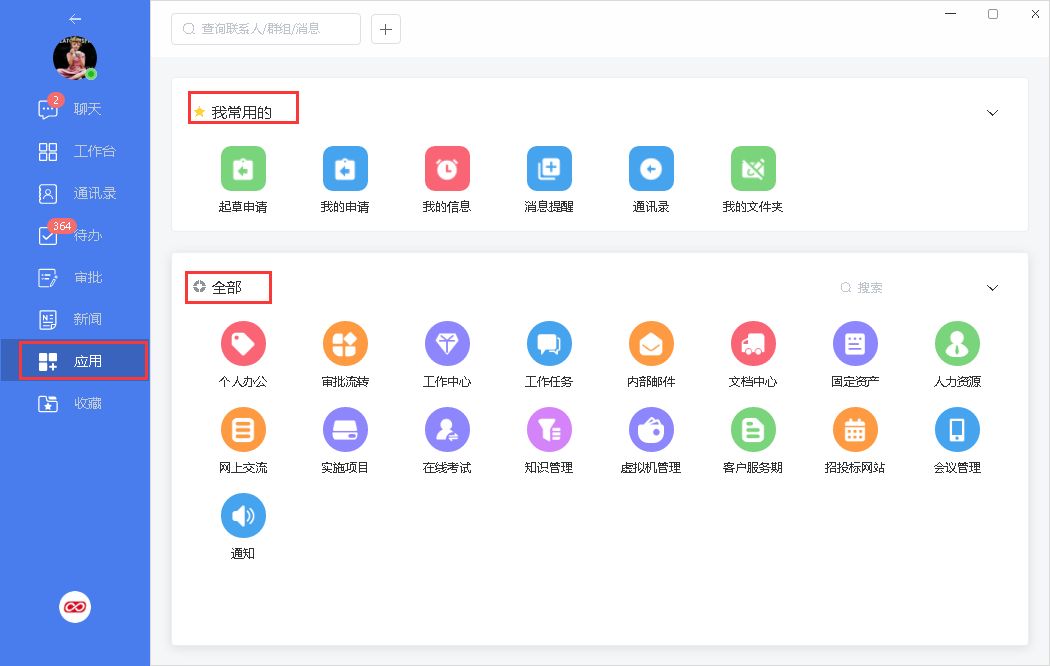Open the 起草申请 app icon

[x=243, y=170]
